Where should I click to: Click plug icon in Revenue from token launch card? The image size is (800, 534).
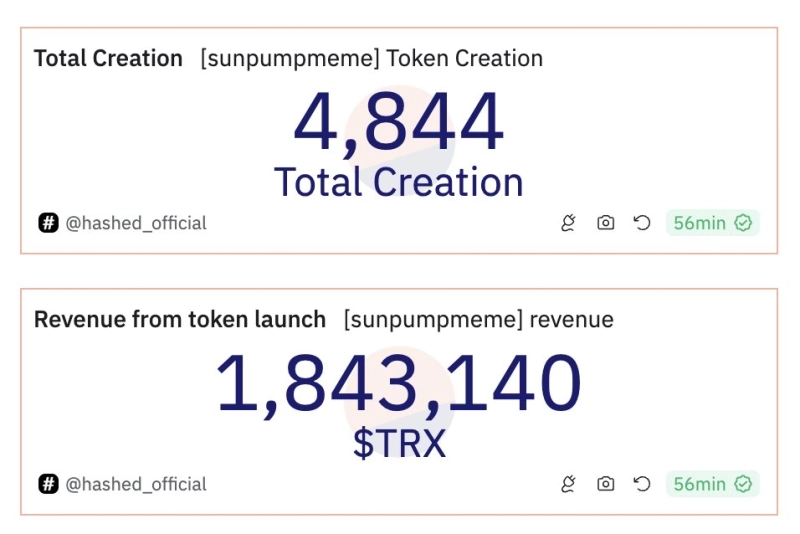[568, 484]
